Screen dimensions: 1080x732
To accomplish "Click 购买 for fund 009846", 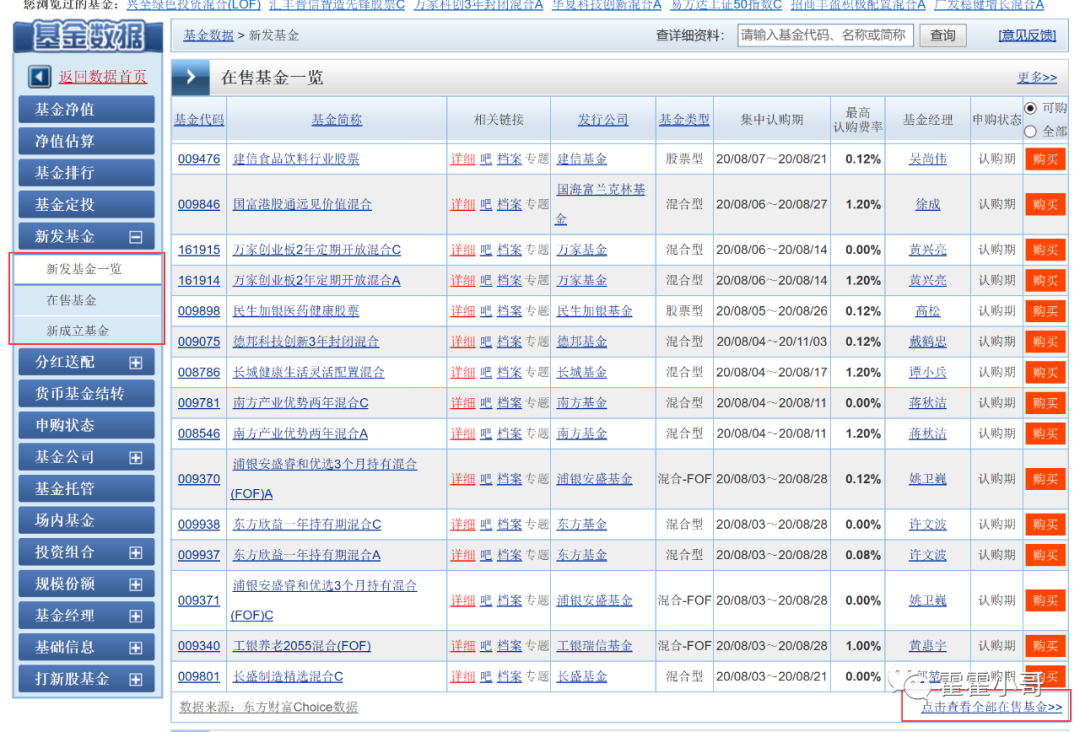I will 1045,205.
